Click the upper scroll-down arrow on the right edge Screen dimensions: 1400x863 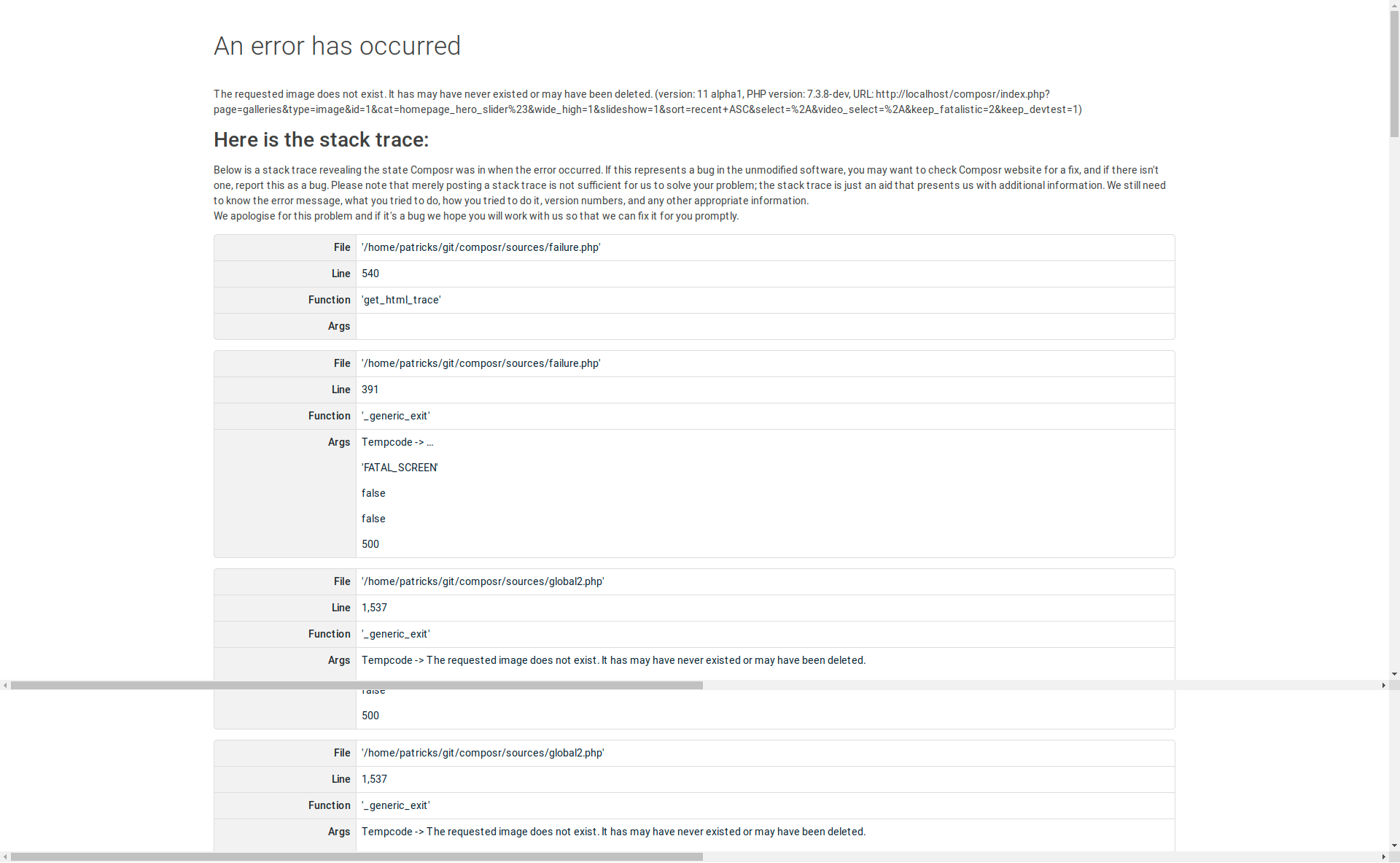tap(1394, 675)
